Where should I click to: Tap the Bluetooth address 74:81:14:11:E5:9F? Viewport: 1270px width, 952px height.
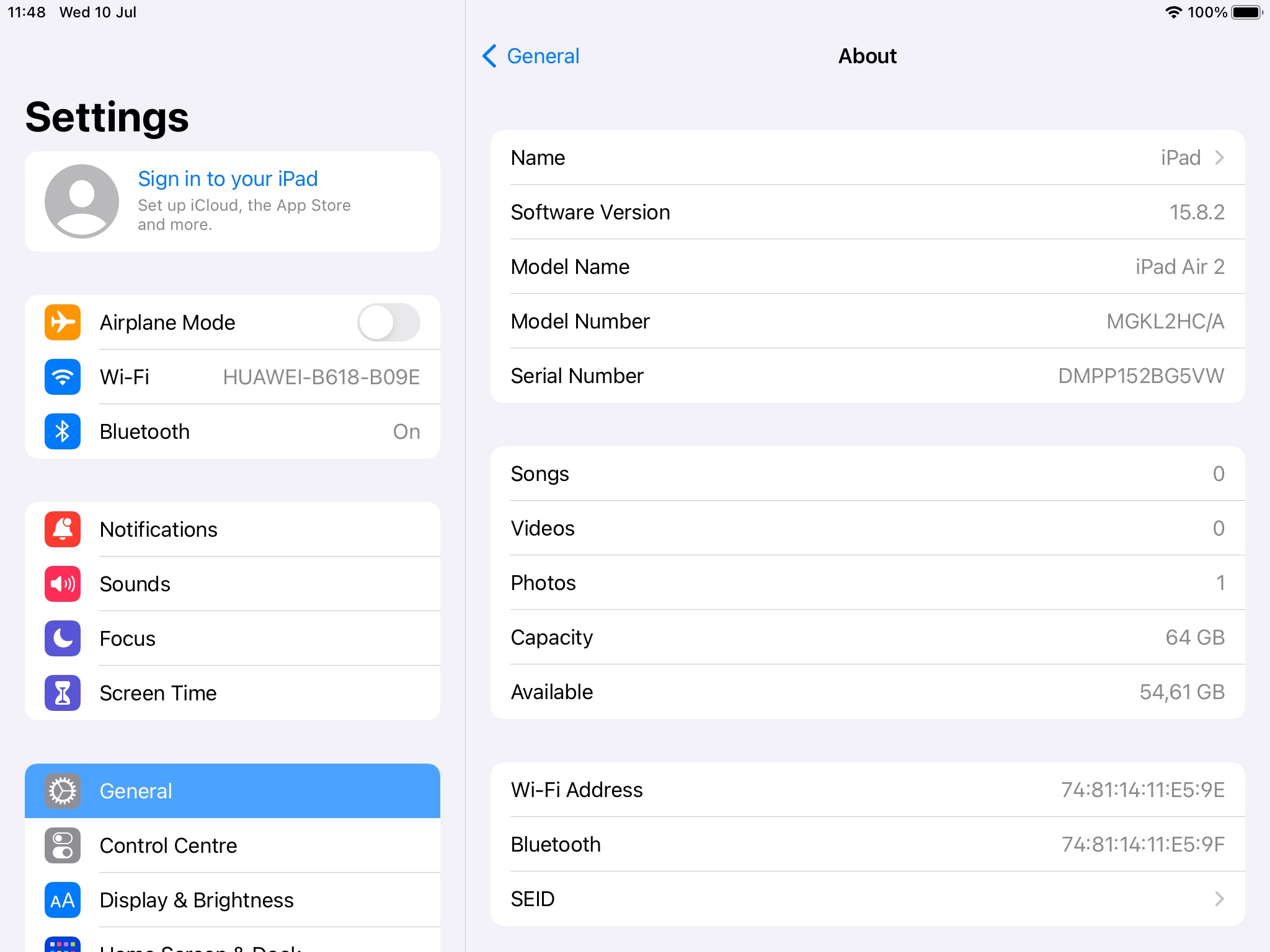(1143, 844)
